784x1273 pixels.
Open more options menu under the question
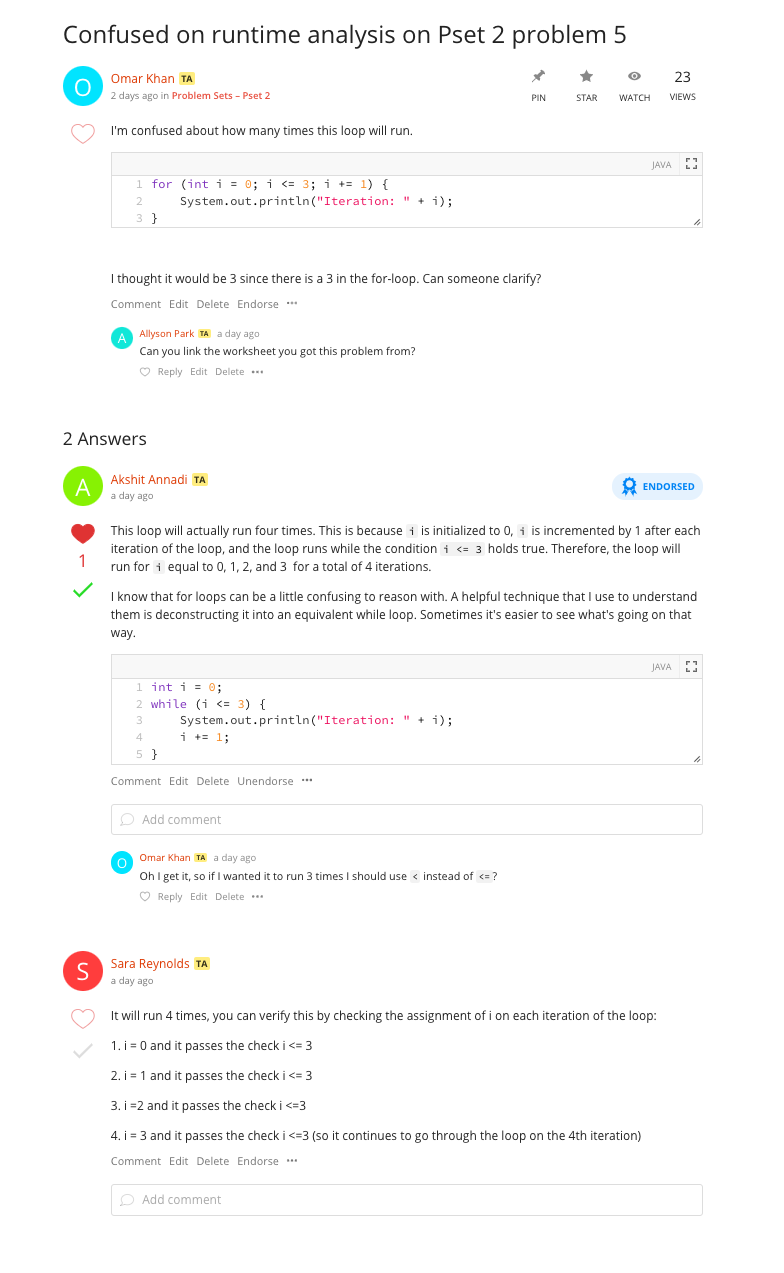tap(292, 304)
